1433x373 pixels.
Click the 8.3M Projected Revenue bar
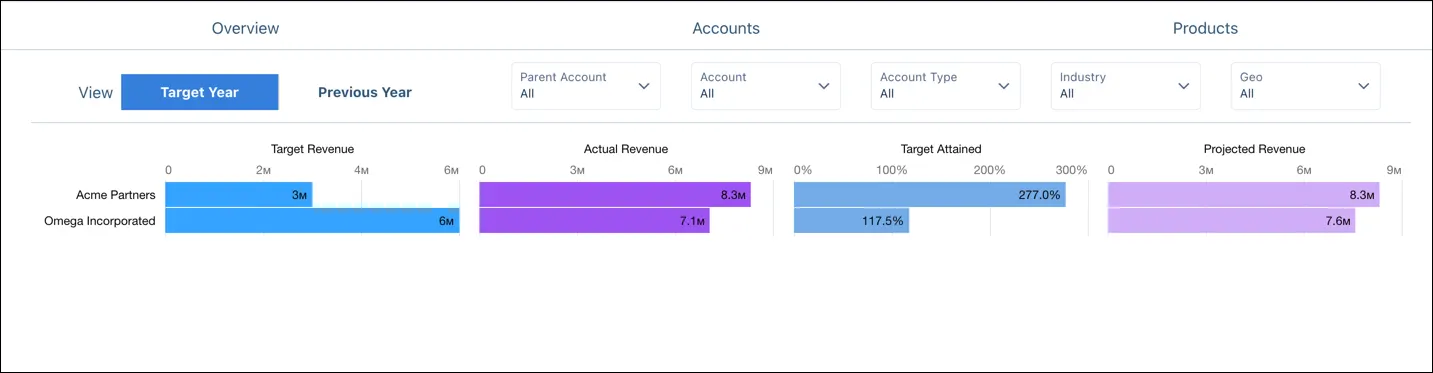[1244, 195]
